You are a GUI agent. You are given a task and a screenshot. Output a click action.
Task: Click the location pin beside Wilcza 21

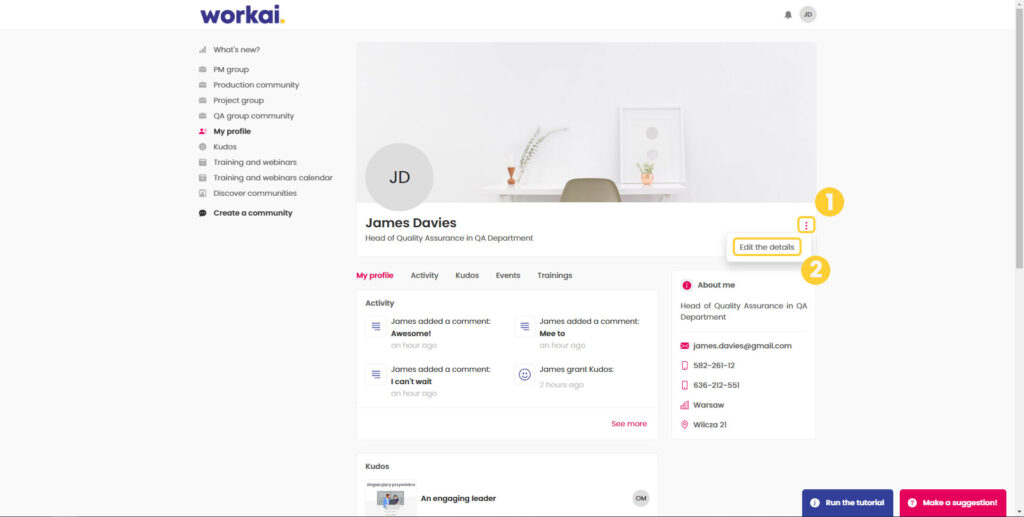pos(684,425)
